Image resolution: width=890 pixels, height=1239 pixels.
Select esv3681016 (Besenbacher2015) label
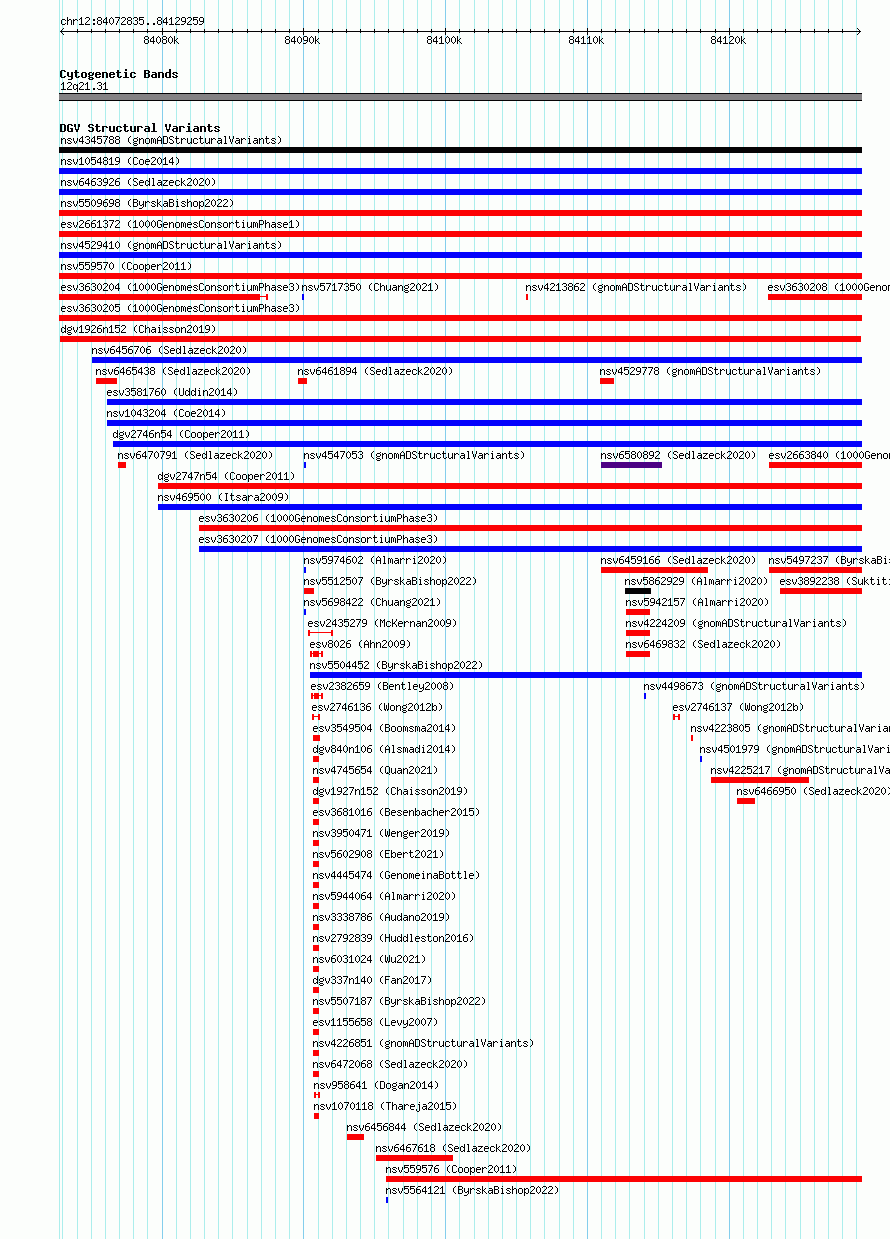(396, 812)
